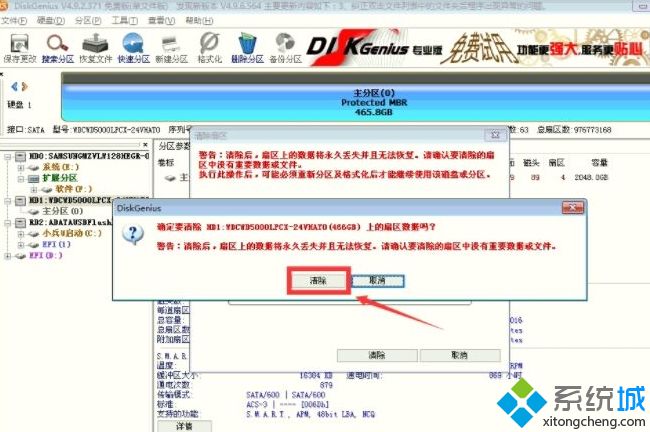Collapse the HD1 WDC disk node

pyautogui.click(x=7, y=201)
